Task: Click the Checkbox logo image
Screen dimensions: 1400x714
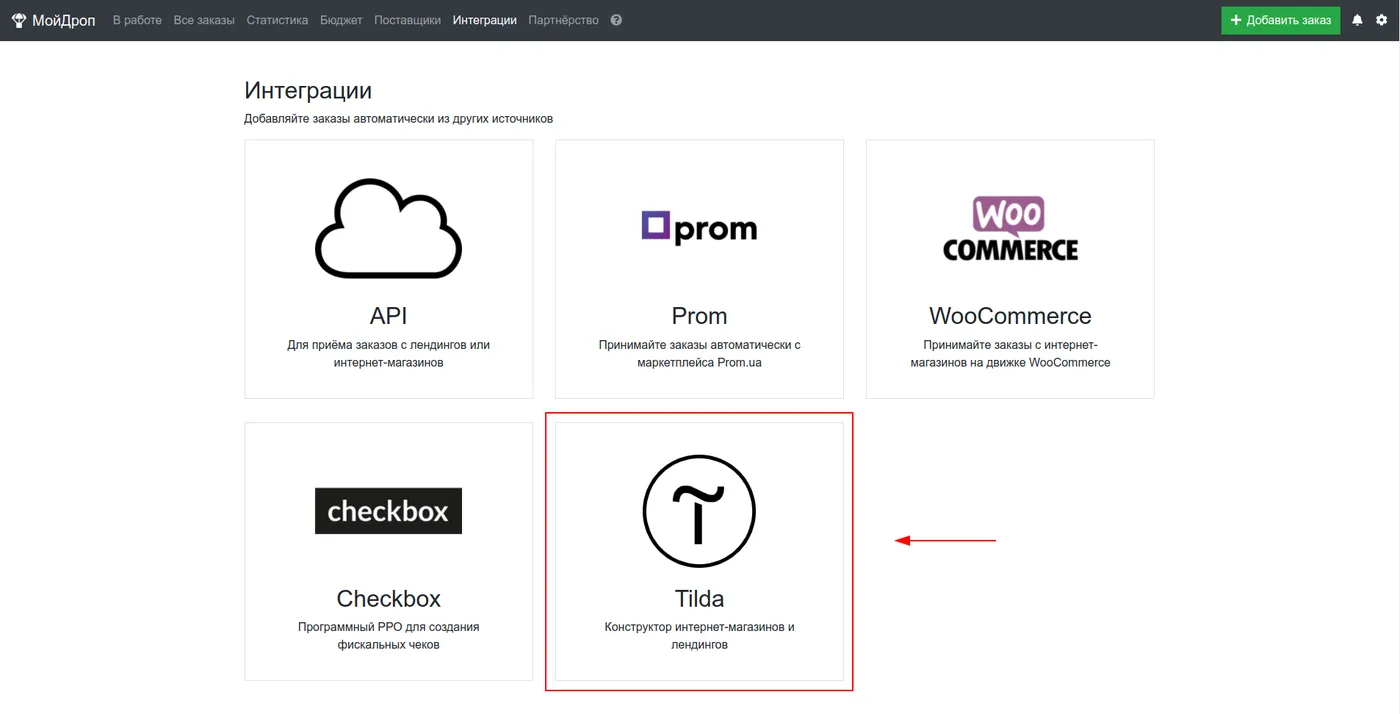Action: click(388, 511)
